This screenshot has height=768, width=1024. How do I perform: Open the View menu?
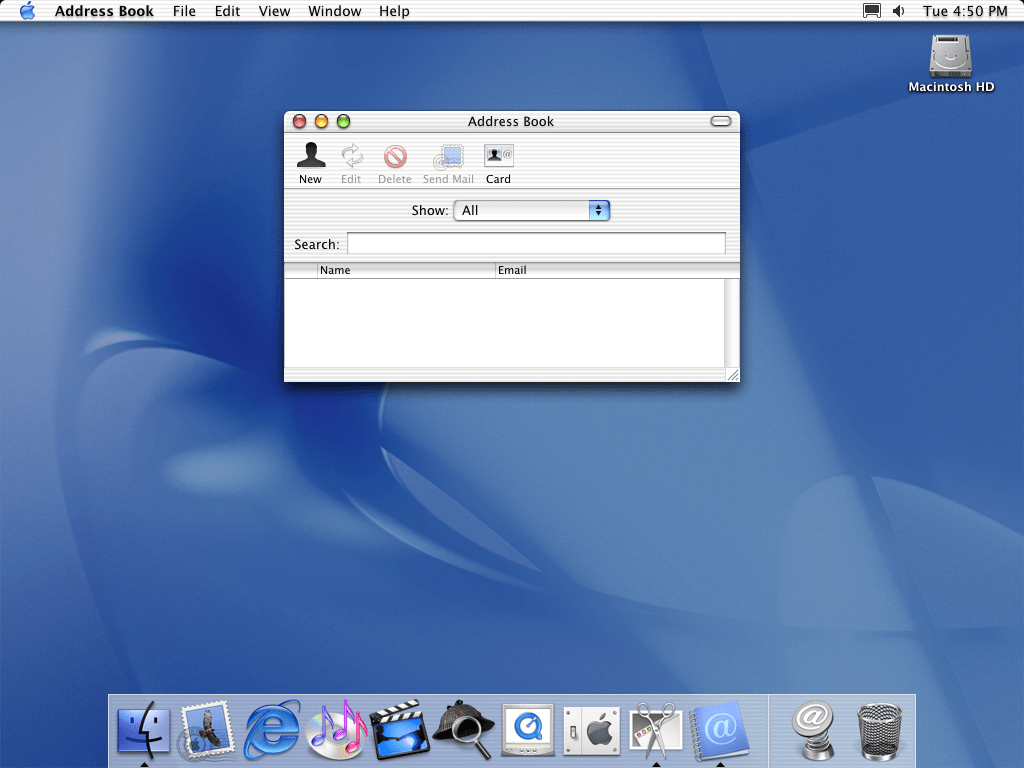click(274, 11)
